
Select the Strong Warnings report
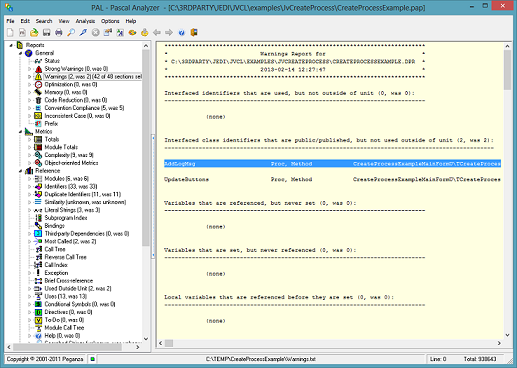tap(76, 69)
